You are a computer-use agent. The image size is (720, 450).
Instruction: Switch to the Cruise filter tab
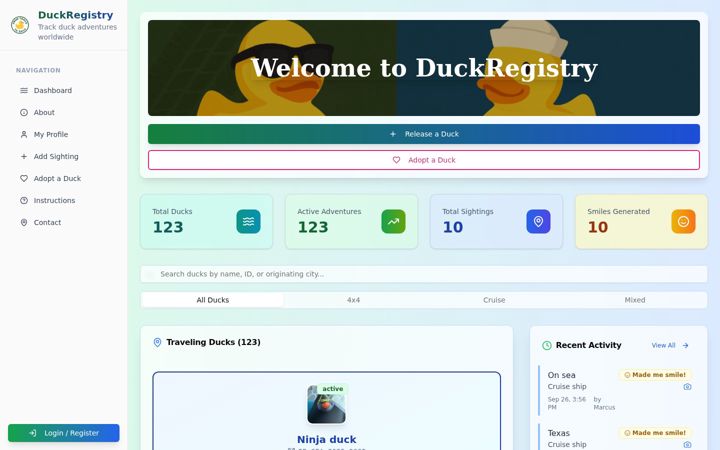click(x=494, y=300)
